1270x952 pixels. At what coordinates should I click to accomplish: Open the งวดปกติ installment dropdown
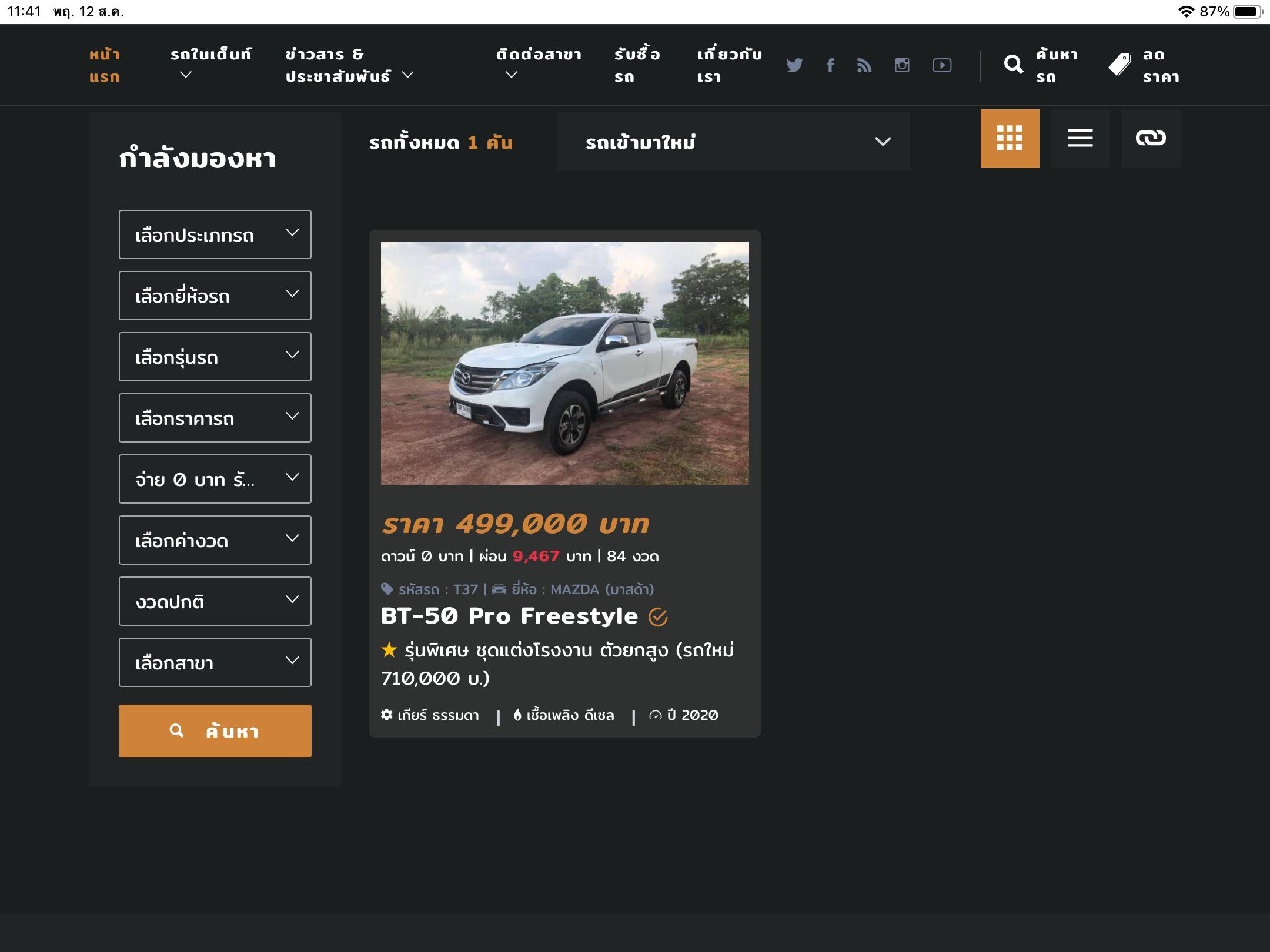point(215,601)
